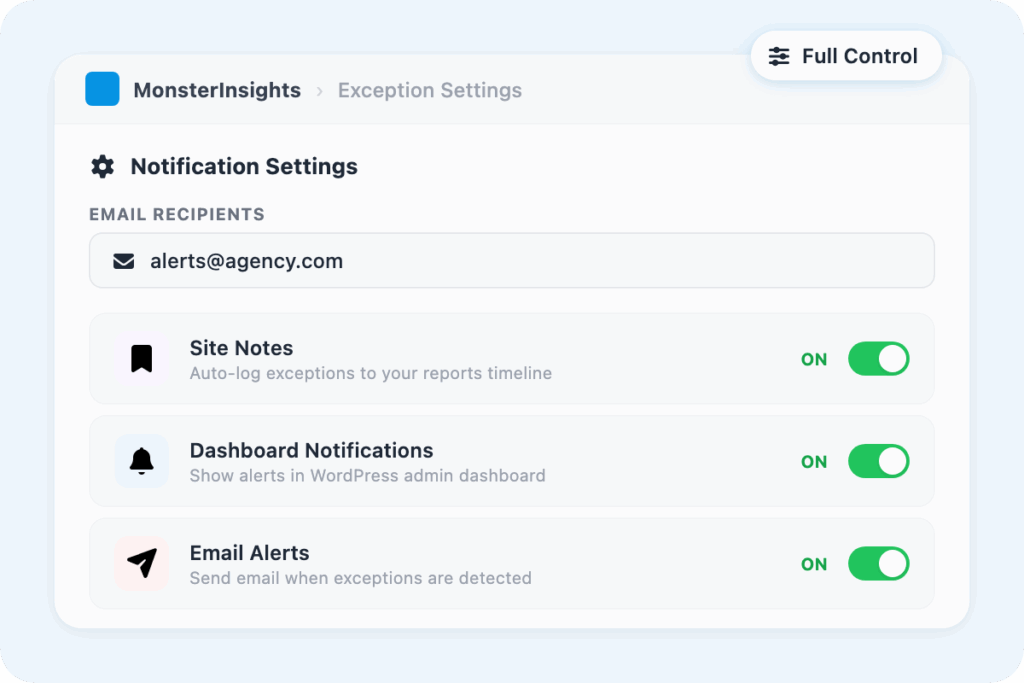Click the gear icon beside Notification Settings
The height and width of the screenshot is (683, 1024).
tap(102, 167)
